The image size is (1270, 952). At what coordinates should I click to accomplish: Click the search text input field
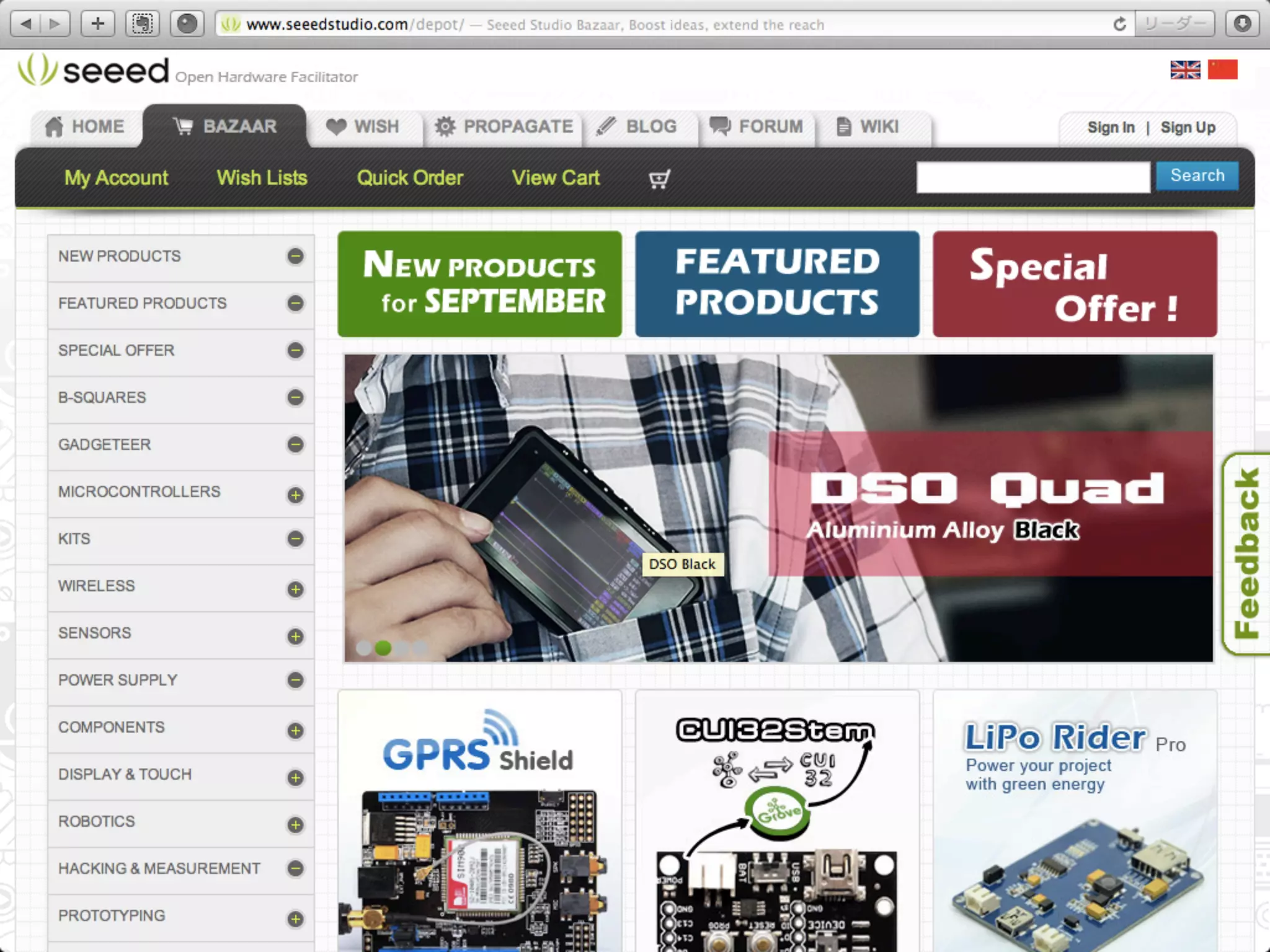tap(1032, 177)
